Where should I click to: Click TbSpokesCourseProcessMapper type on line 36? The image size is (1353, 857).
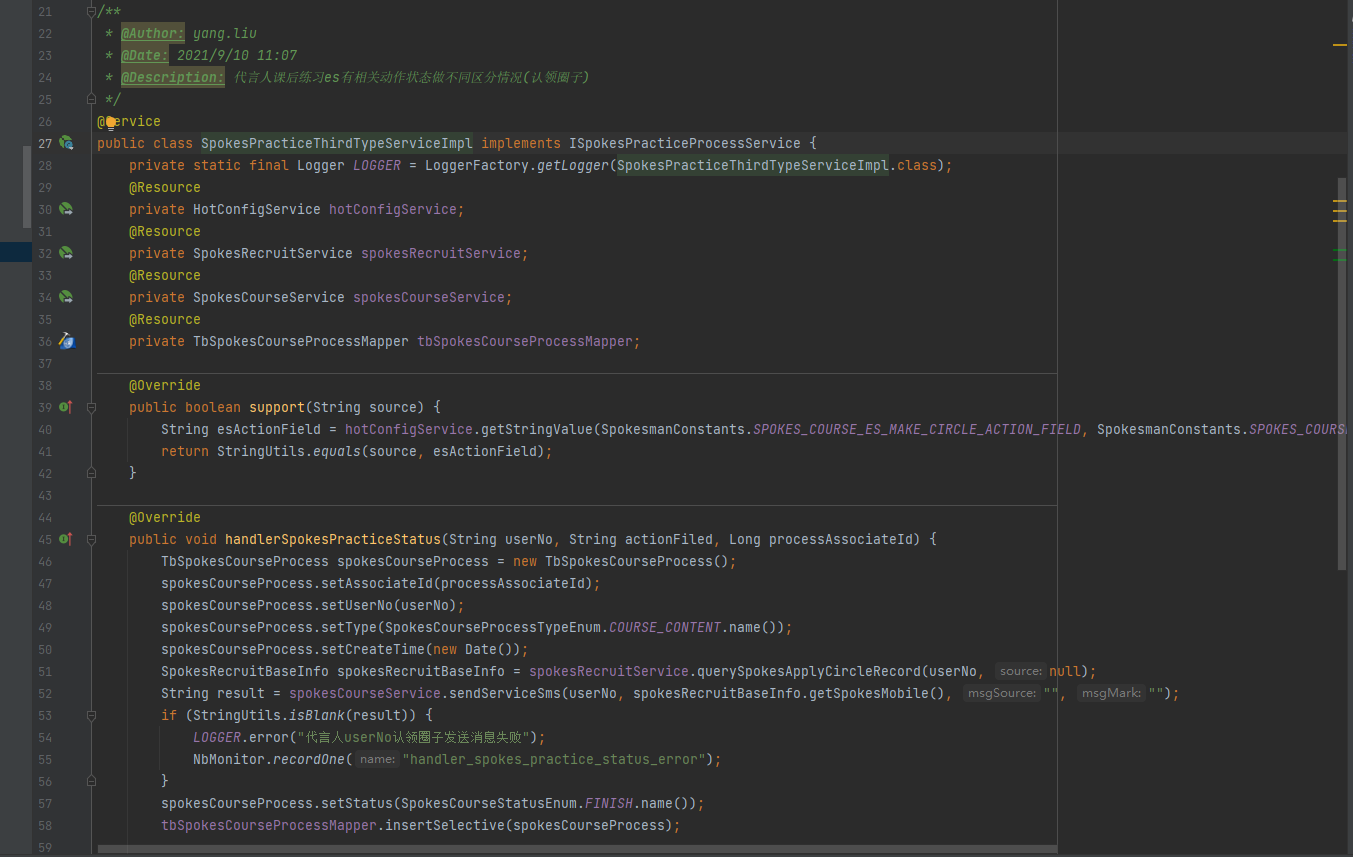pyautogui.click(x=301, y=341)
